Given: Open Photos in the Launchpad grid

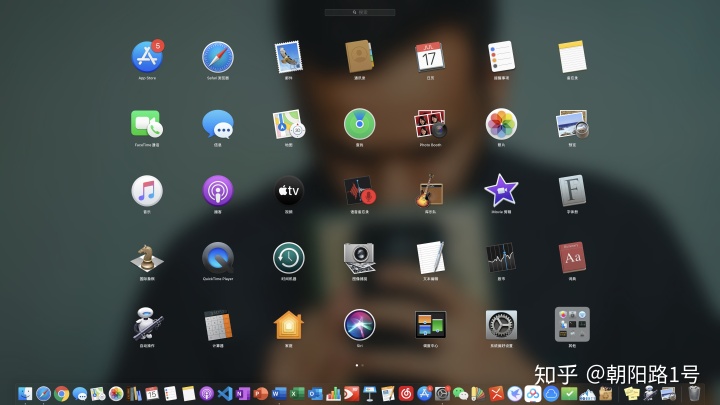Looking at the screenshot, I should tap(501, 124).
